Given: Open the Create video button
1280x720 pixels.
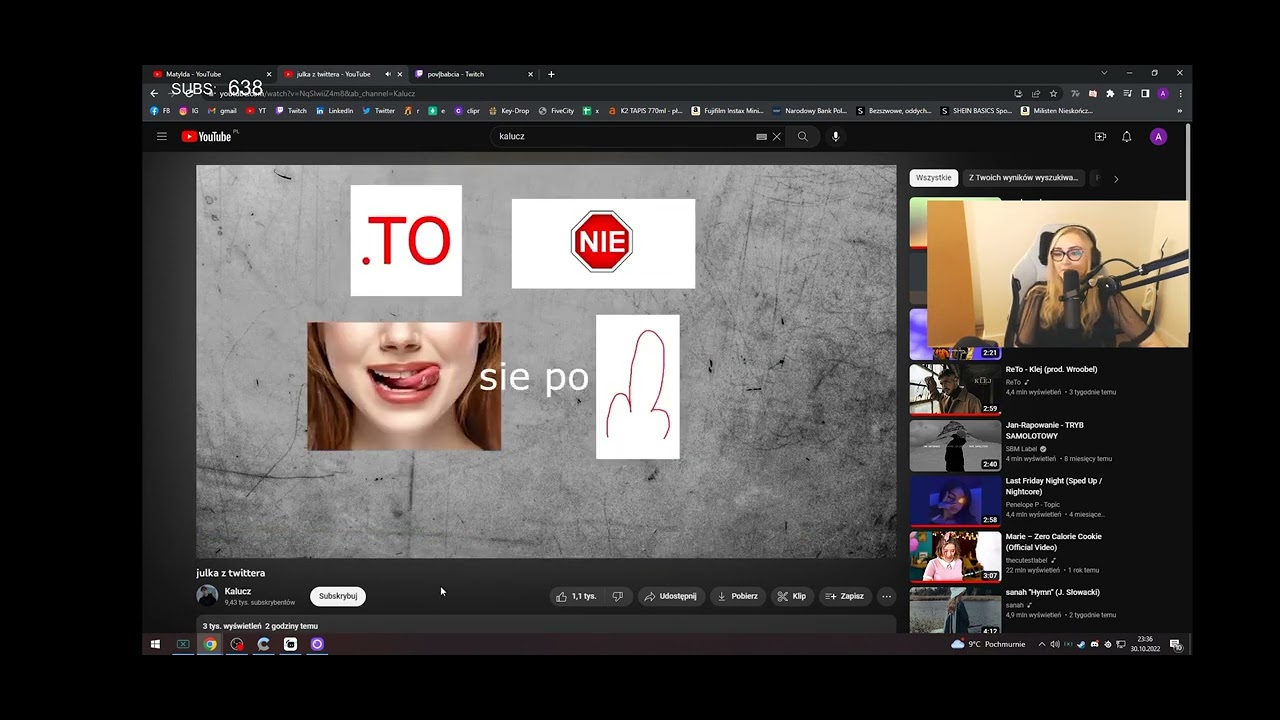Looking at the screenshot, I should (x=1100, y=137).
